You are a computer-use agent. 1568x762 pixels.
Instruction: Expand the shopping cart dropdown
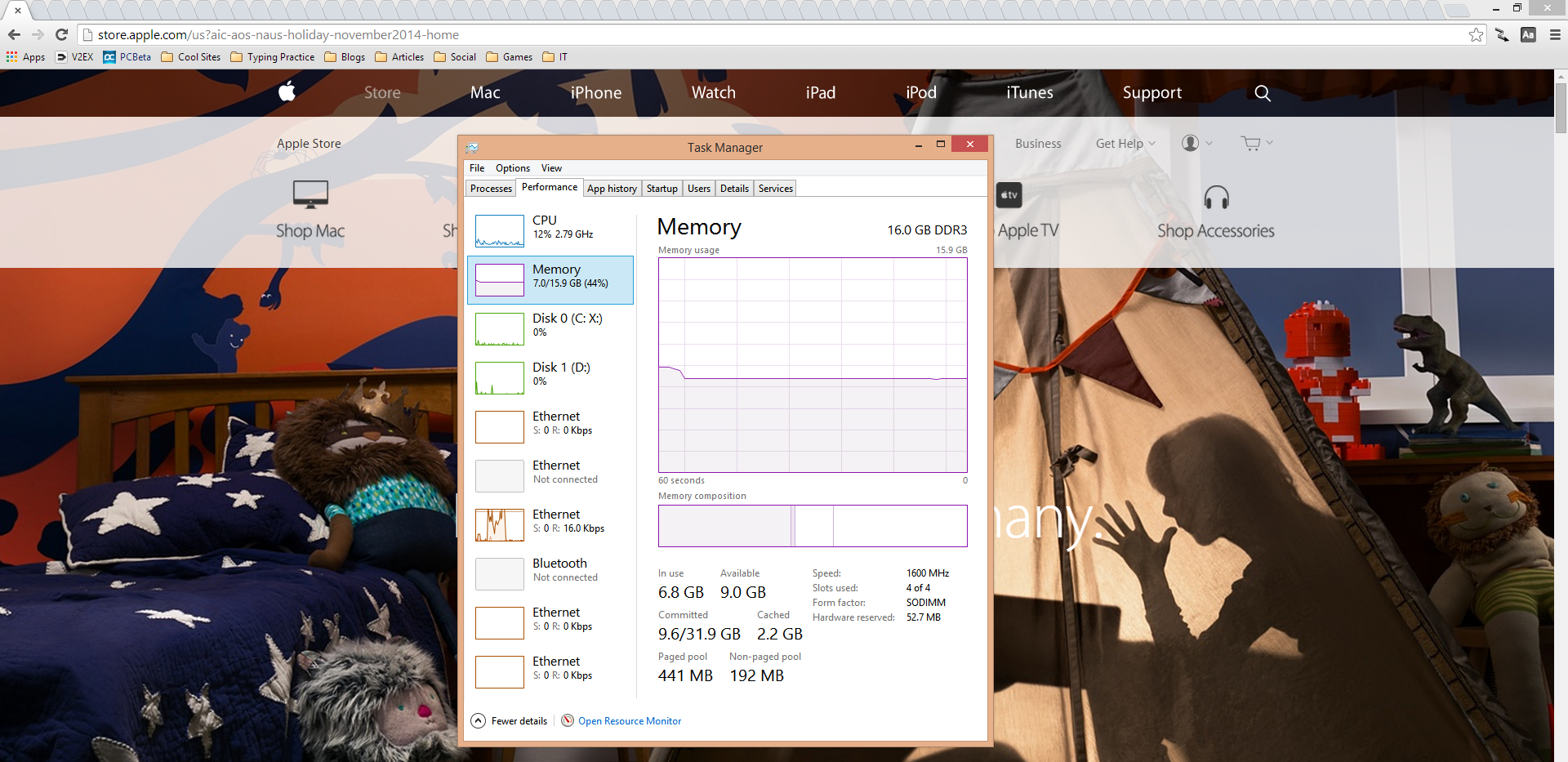(x=1256, y=144)
